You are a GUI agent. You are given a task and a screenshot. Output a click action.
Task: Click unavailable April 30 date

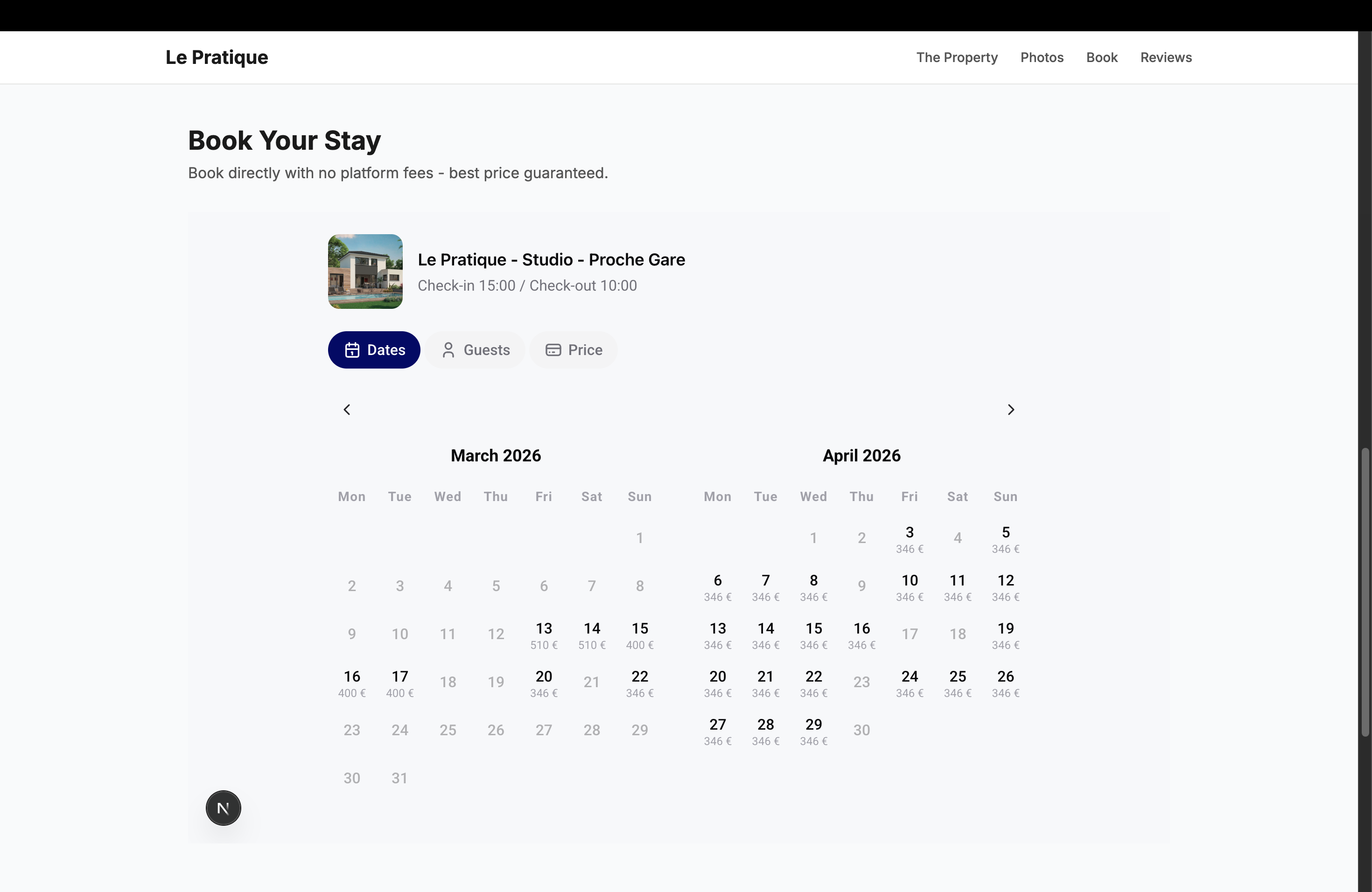click(862, 731)
